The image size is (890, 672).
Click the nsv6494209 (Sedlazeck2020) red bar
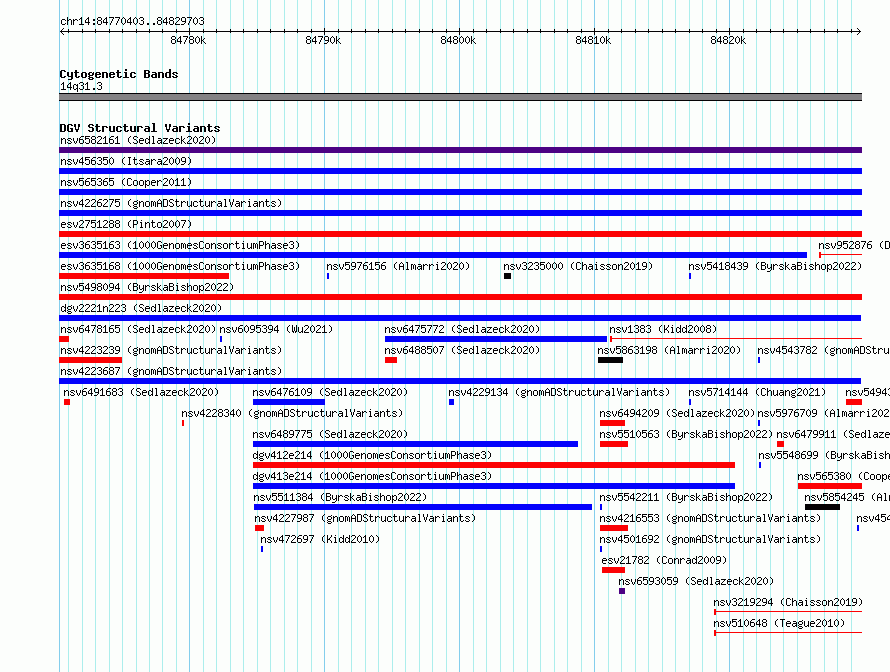point(612,423)
